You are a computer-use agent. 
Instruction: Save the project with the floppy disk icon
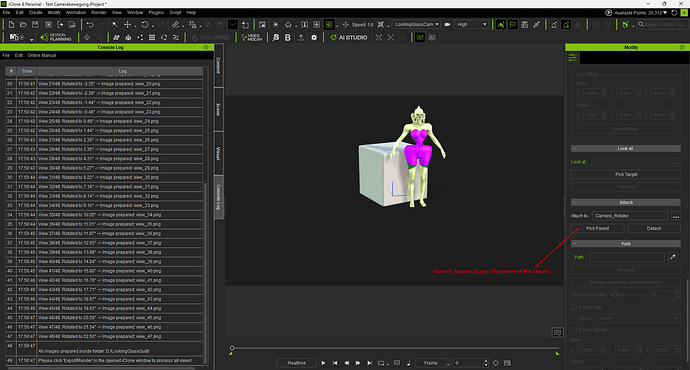pos(35,25)
